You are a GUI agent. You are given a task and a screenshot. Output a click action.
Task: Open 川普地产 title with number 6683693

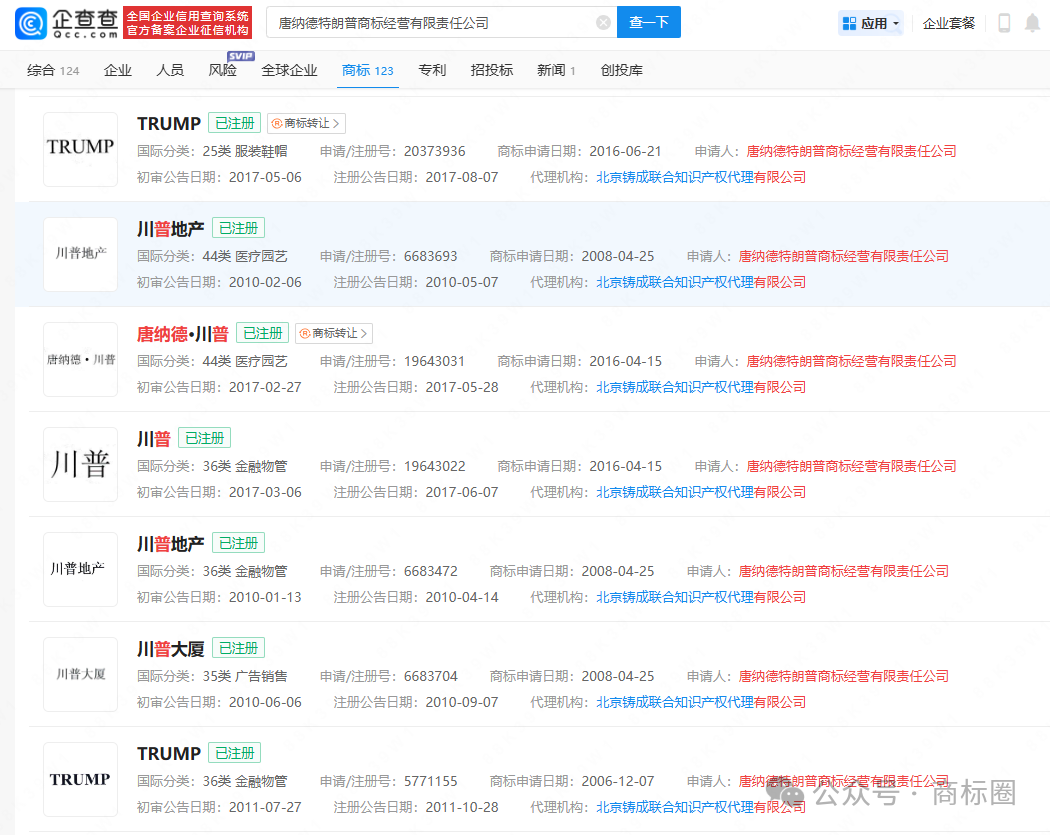170,229
